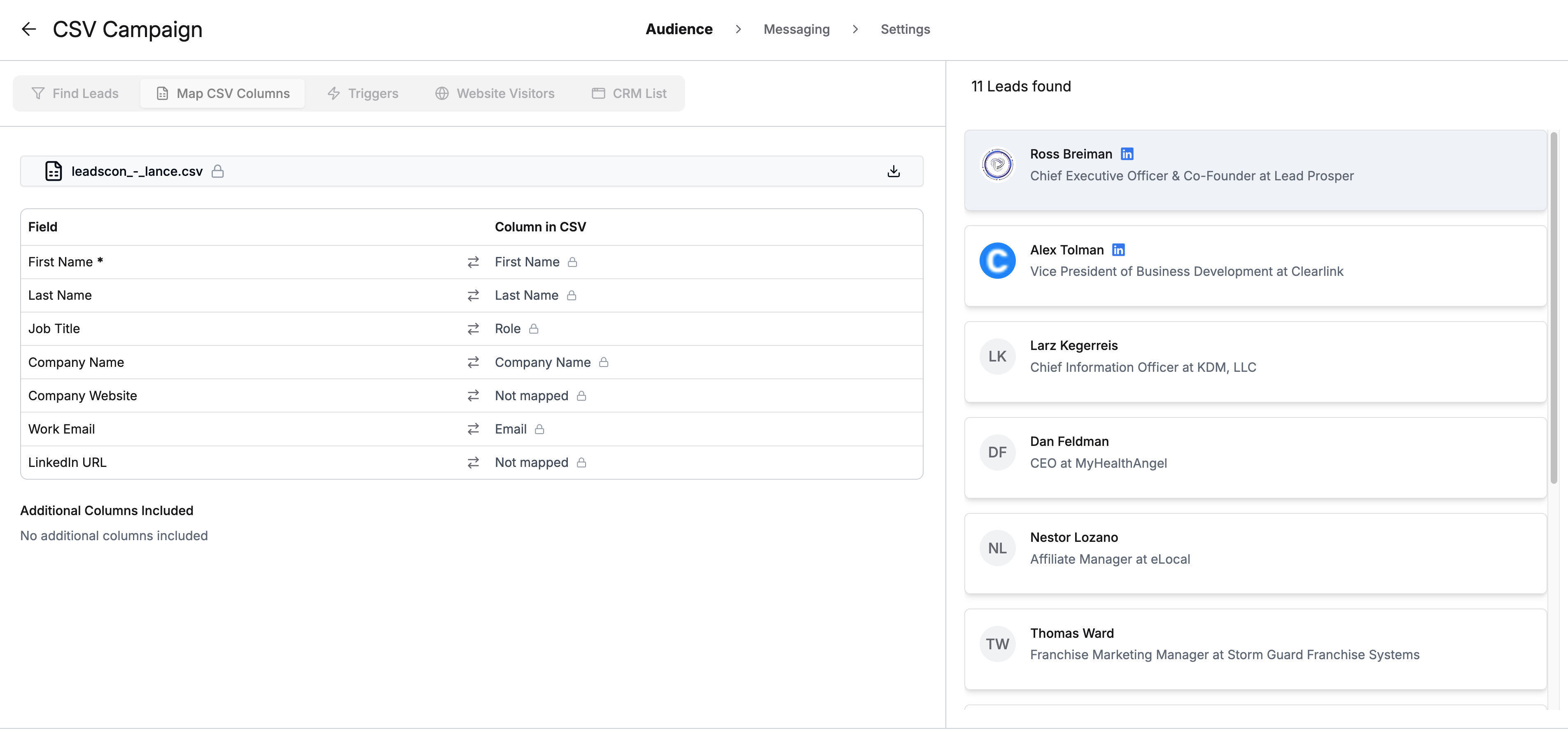The height and width of the screenshot is (737, 1568).
Task: Click the "Field" table header
Action: tap(42, 227)
